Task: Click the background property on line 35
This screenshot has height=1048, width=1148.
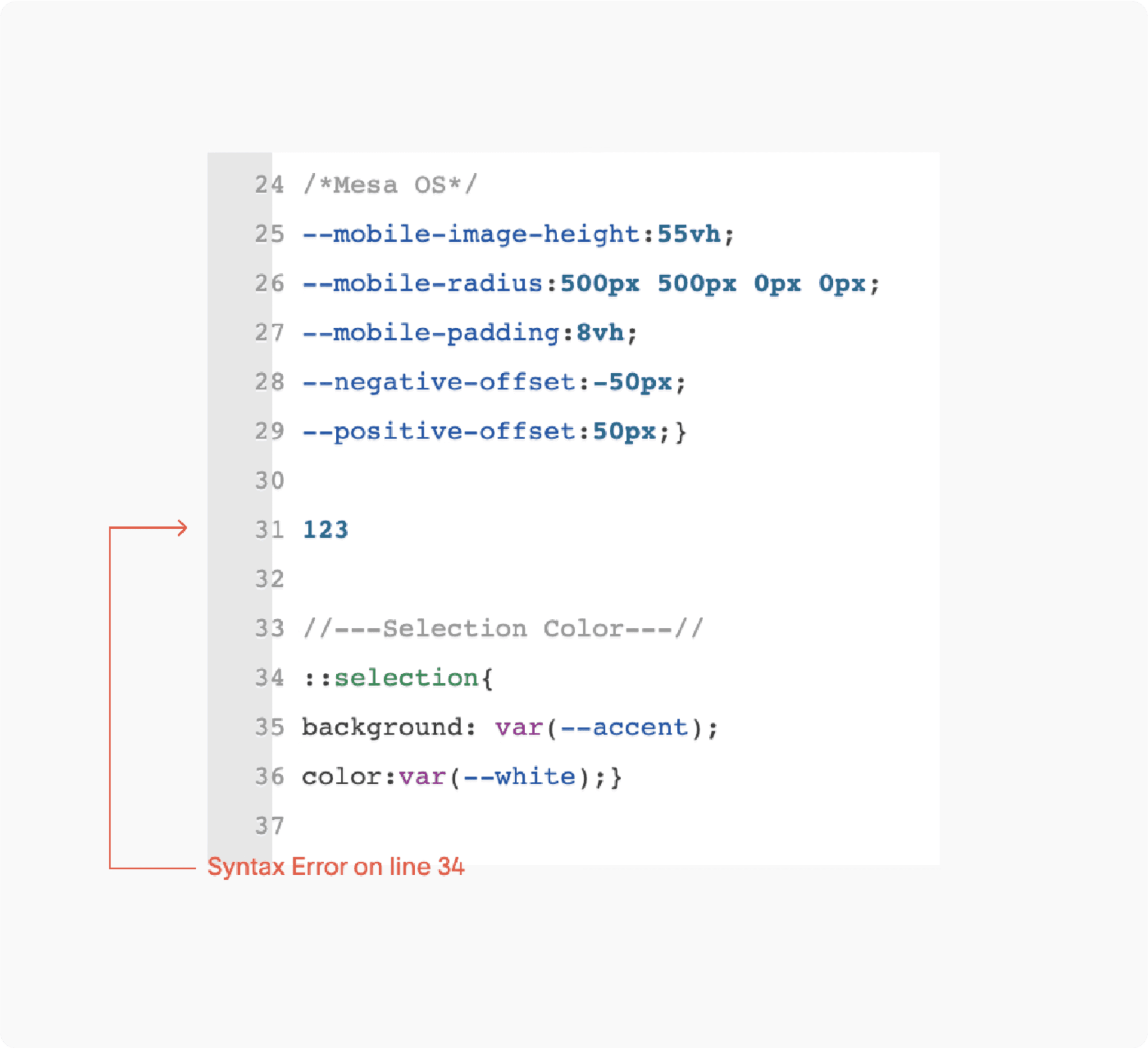Action: coord(383,727)
